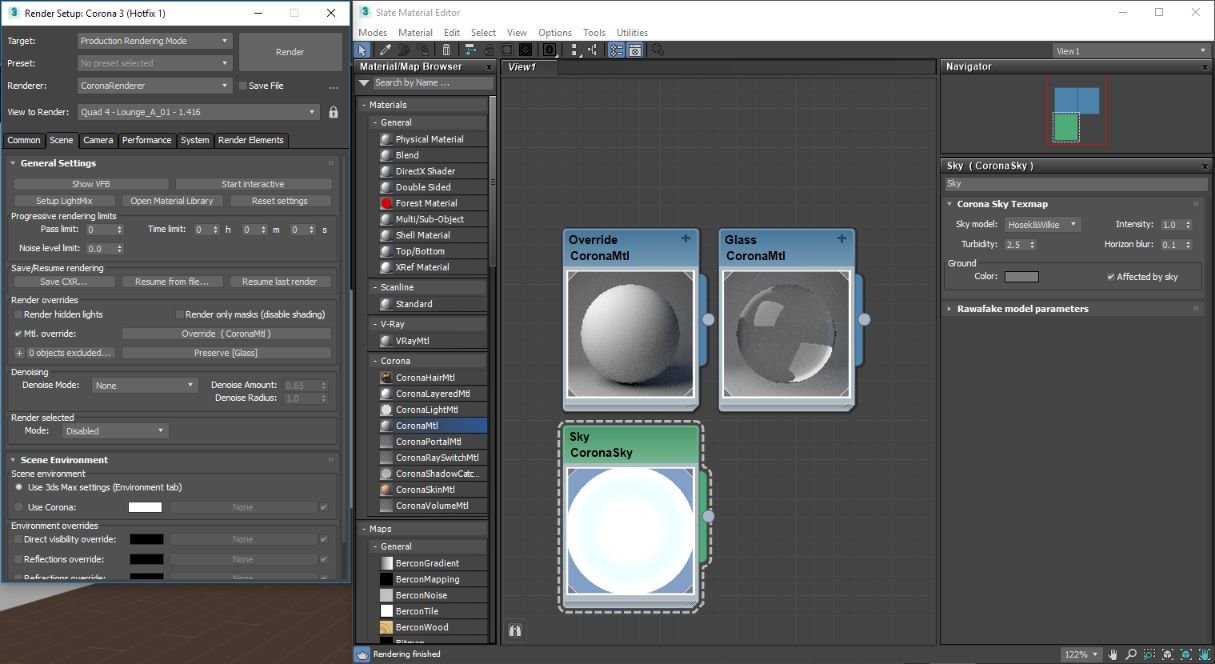This screenshot has height=664, width=1215.
Task: Expand the Rawafake model parameters rollout
Action: pos(1022,309)
